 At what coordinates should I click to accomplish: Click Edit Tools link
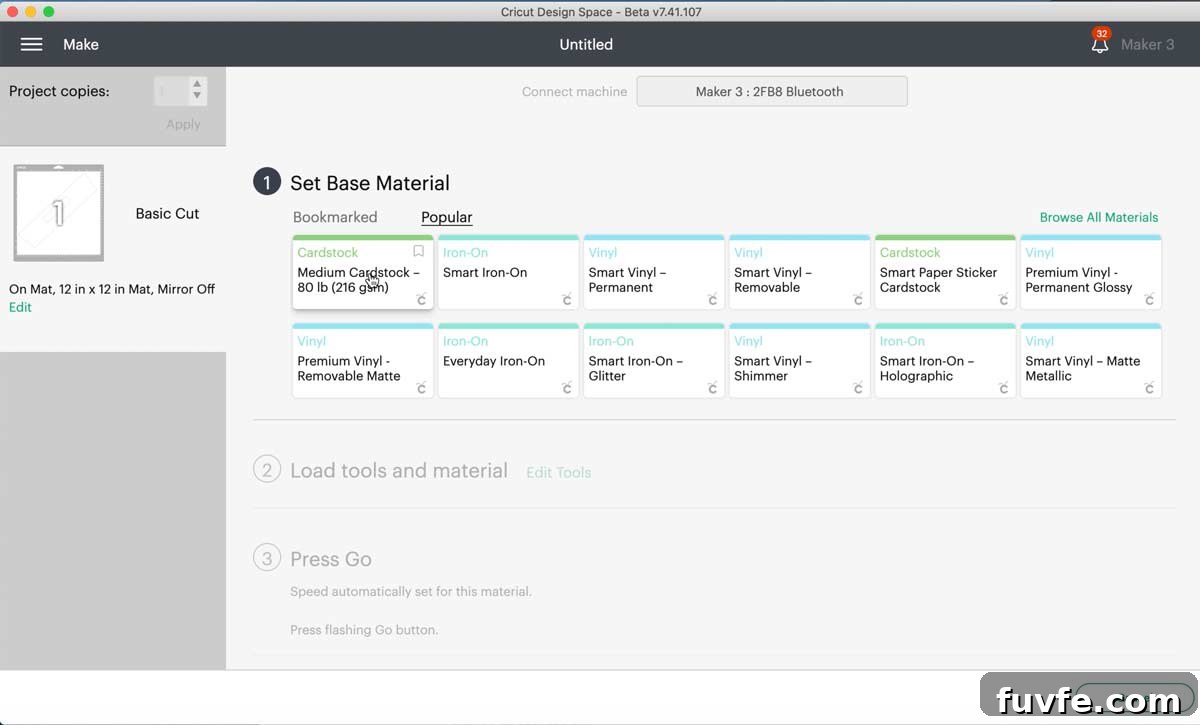click(x=558, y=472)
